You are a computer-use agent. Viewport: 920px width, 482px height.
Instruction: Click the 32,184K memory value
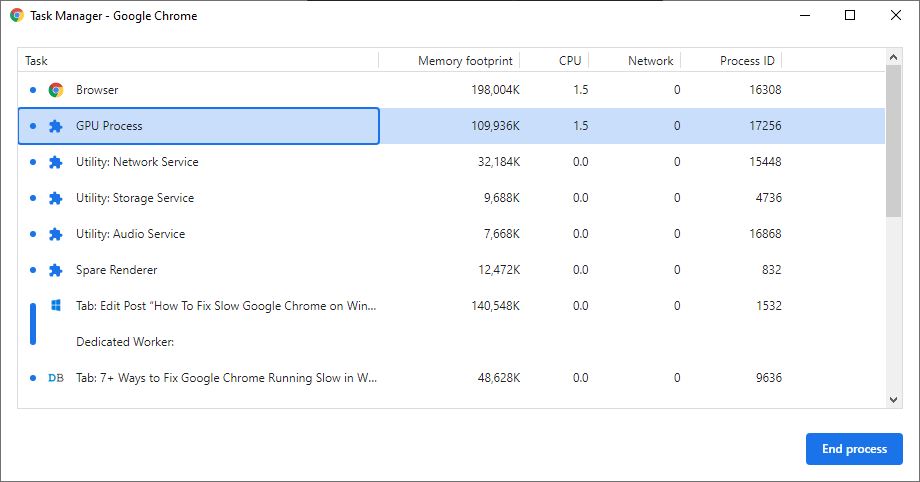click(x=499, y=162)
